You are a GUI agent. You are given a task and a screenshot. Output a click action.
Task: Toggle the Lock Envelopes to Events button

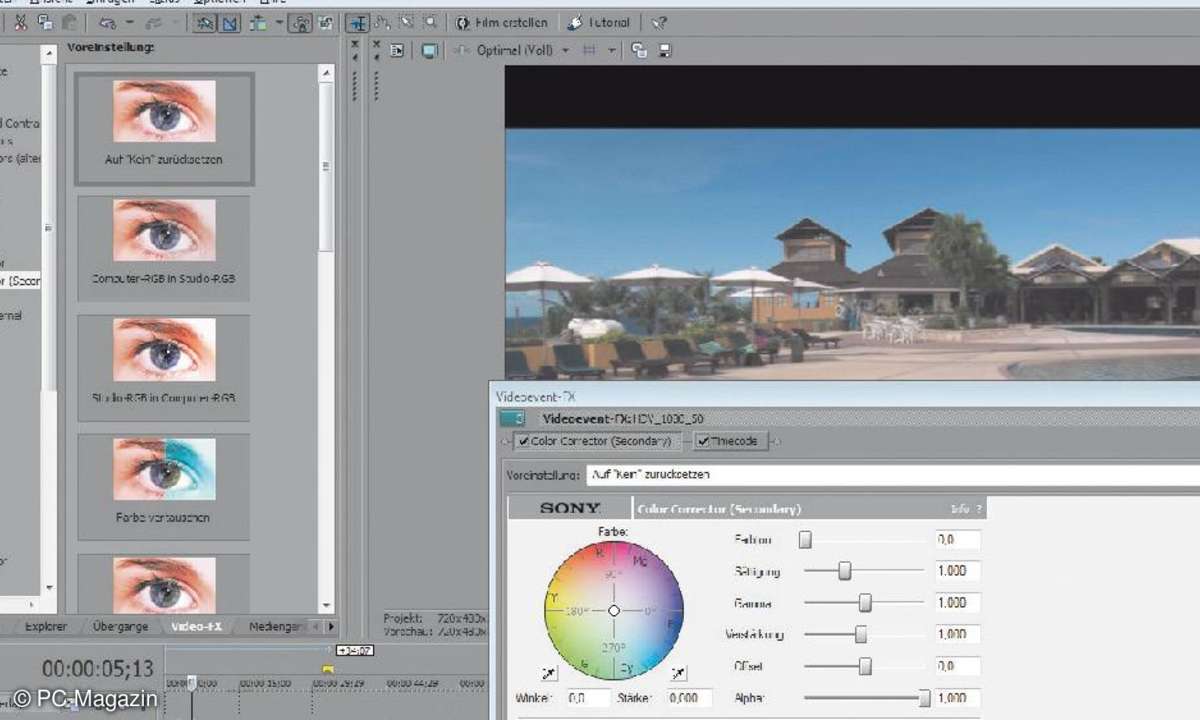[299, 22]
